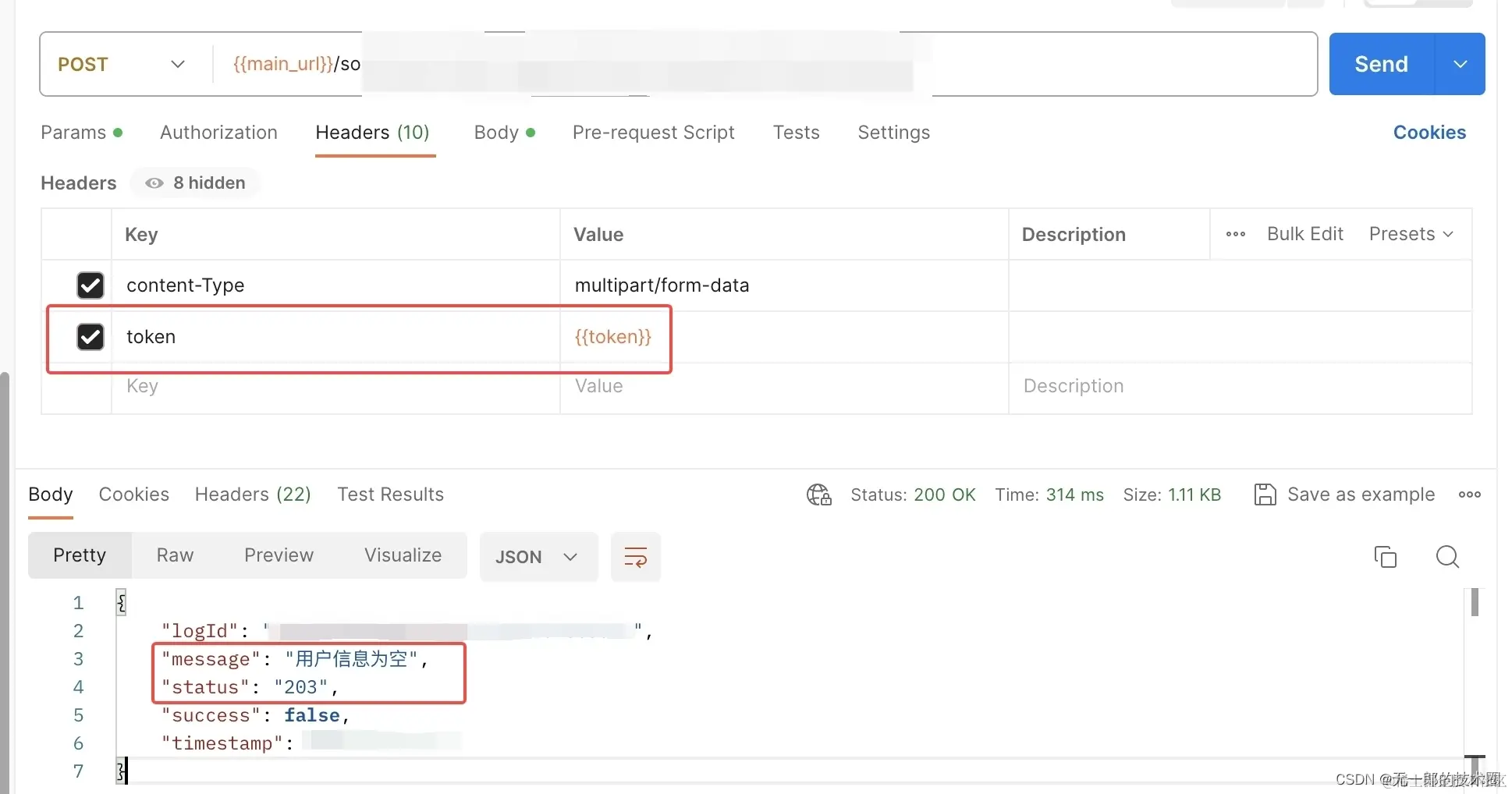Click the copy response icon
Viewport: 1512px width, 794px height.
1386,557
